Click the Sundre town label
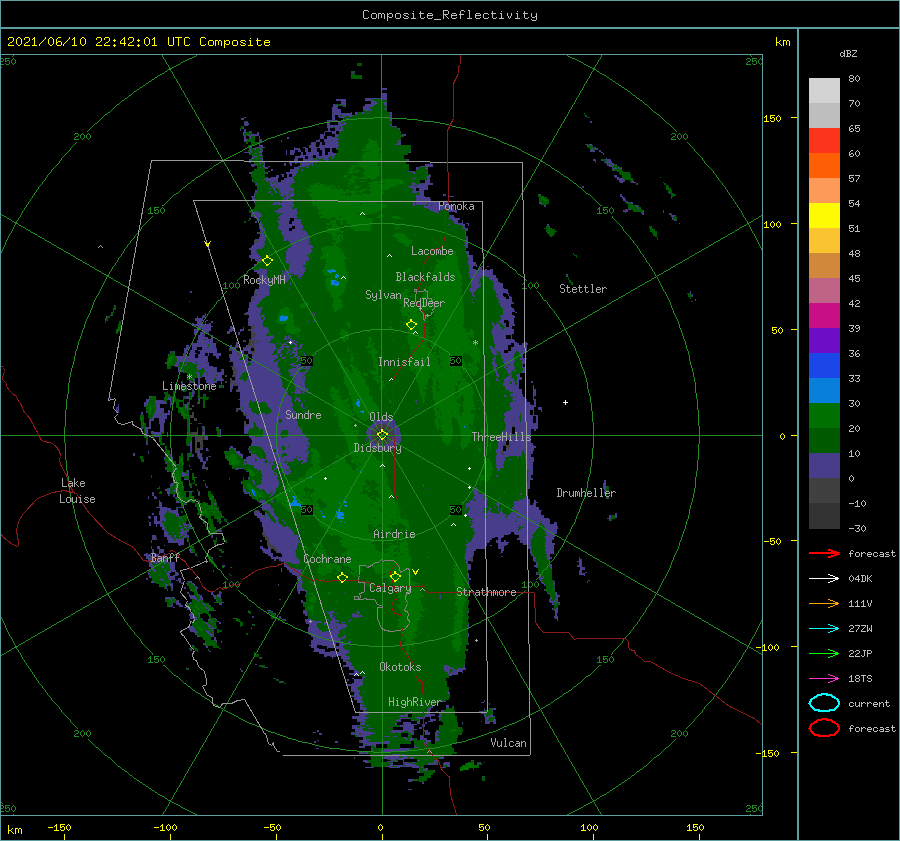 (303, 414)
